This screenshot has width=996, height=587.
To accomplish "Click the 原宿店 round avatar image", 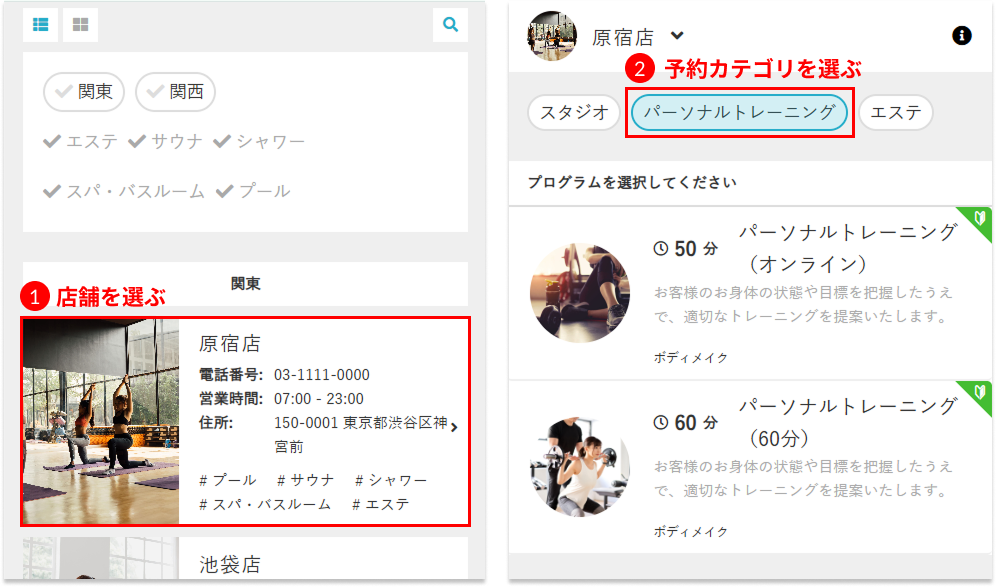I will coord(552,36).
